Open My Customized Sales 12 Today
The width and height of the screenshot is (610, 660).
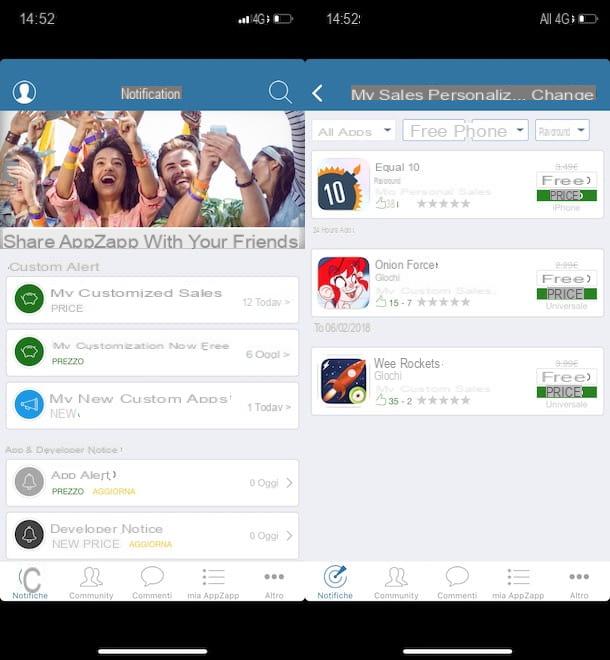click(152, 300)
